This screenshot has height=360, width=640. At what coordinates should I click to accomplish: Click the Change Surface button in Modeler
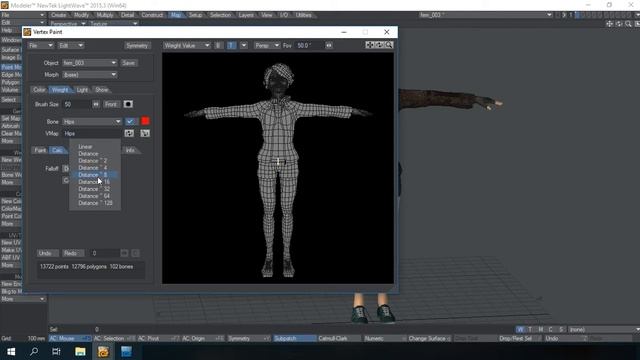pos(429,338)
